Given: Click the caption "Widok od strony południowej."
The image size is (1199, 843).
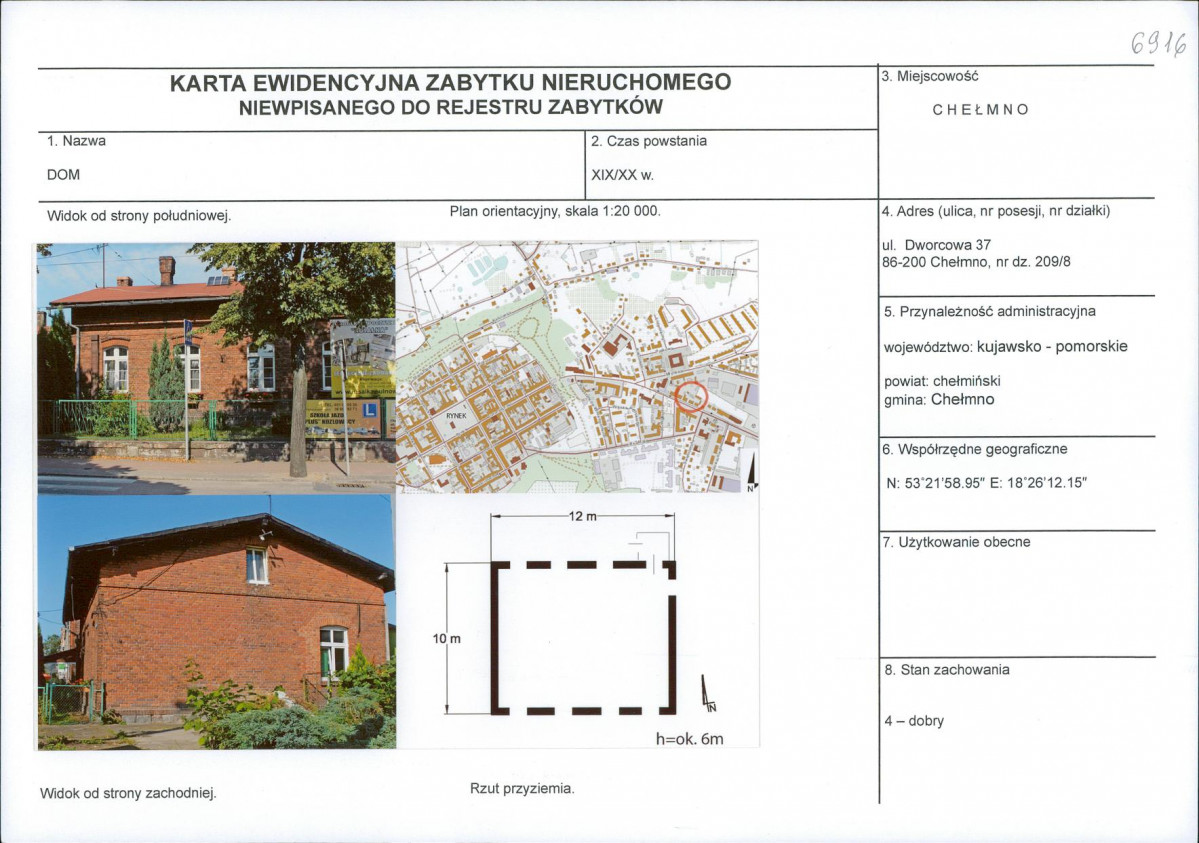Looking at the screenshot, I should click(139, 216).
